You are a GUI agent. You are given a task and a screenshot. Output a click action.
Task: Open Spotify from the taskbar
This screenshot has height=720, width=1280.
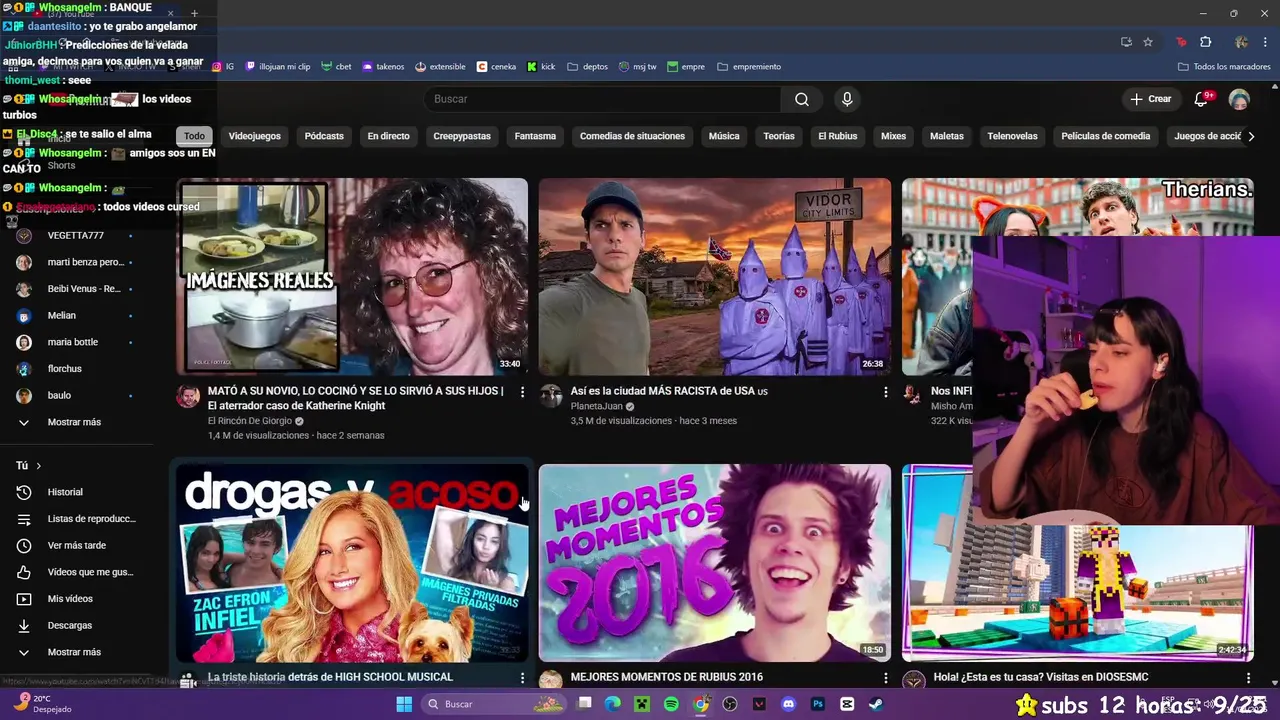[671, 704]
